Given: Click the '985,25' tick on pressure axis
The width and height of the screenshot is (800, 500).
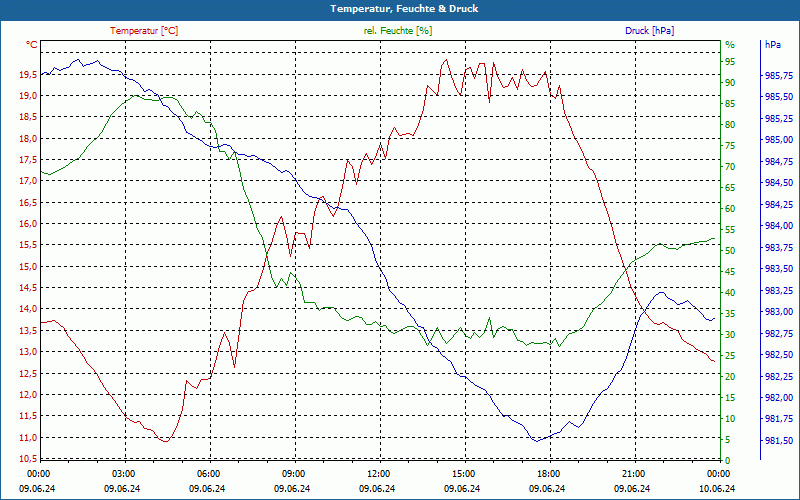Looking at the screenshot, I should tap(779, 118).
